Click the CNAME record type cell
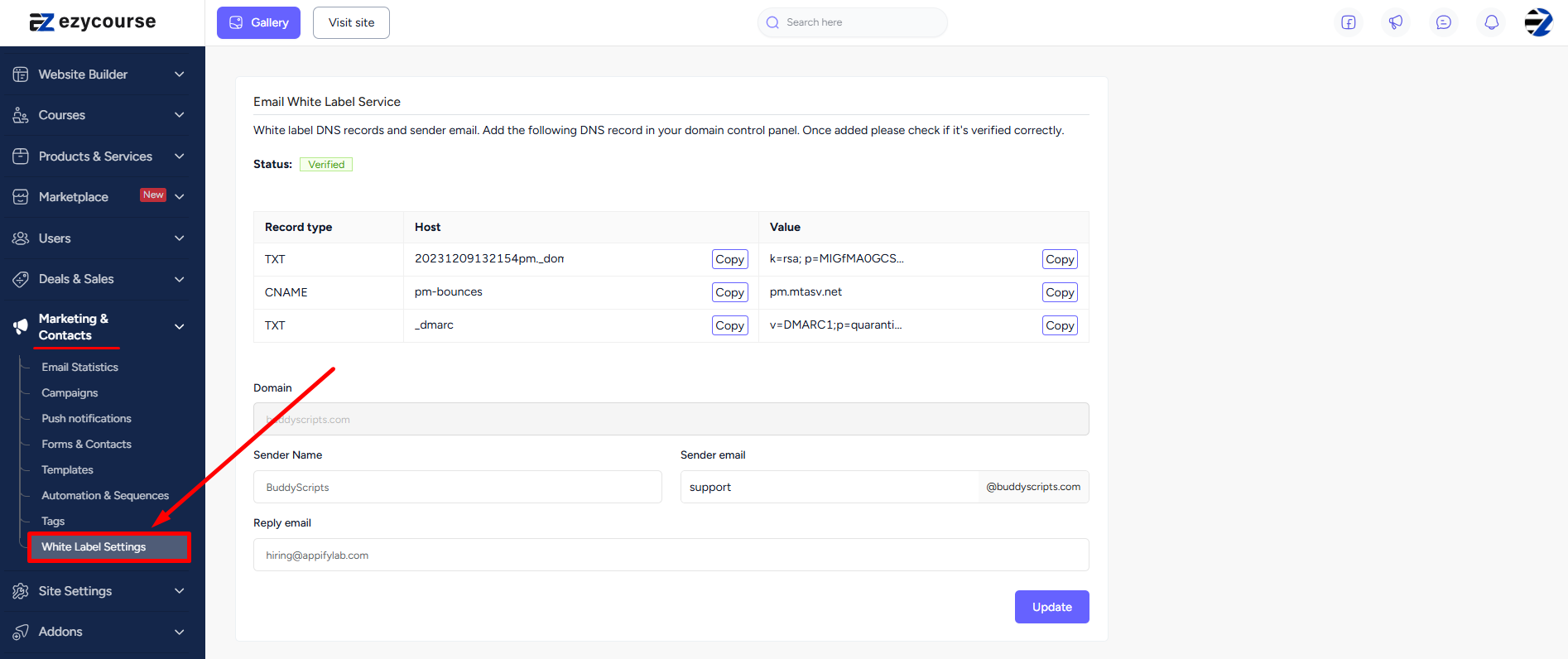The height and width of the screenshot is (659, 1568). [x=328, y=292]
